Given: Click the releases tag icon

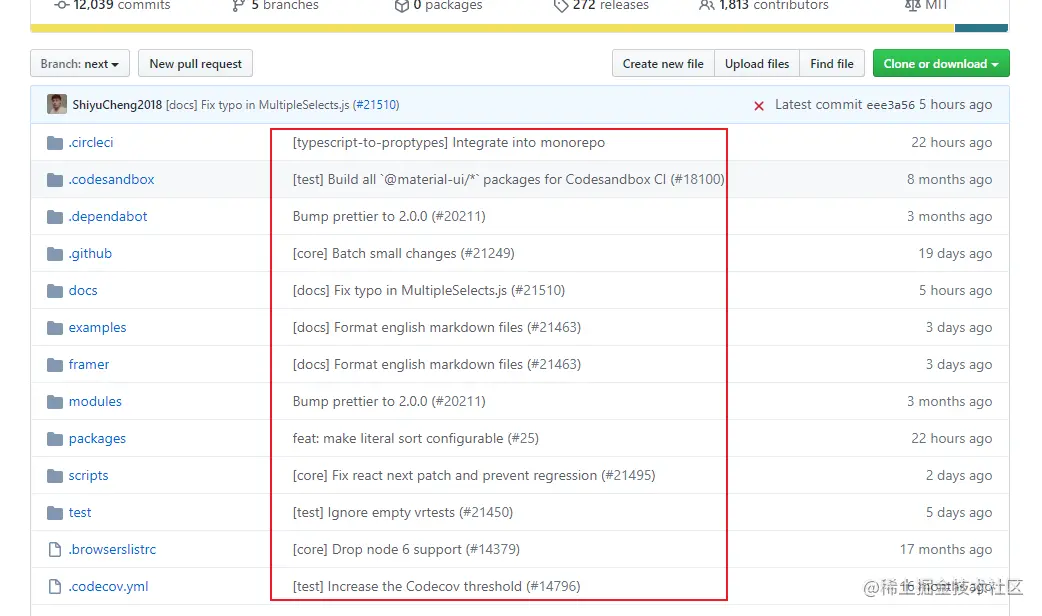Looking at the screenshot, I should point(561,5).
